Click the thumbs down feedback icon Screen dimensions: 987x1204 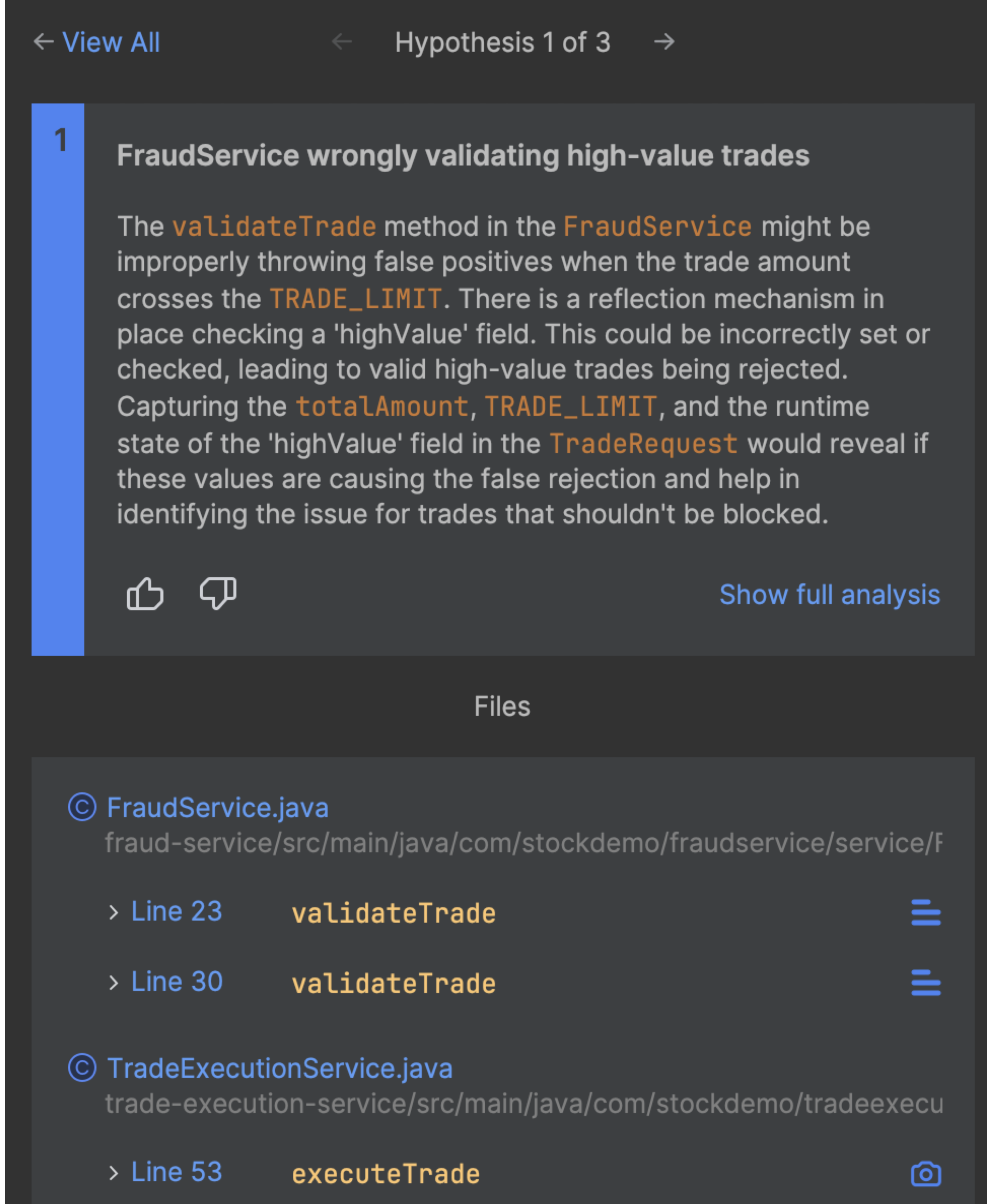tap(218, 594)
